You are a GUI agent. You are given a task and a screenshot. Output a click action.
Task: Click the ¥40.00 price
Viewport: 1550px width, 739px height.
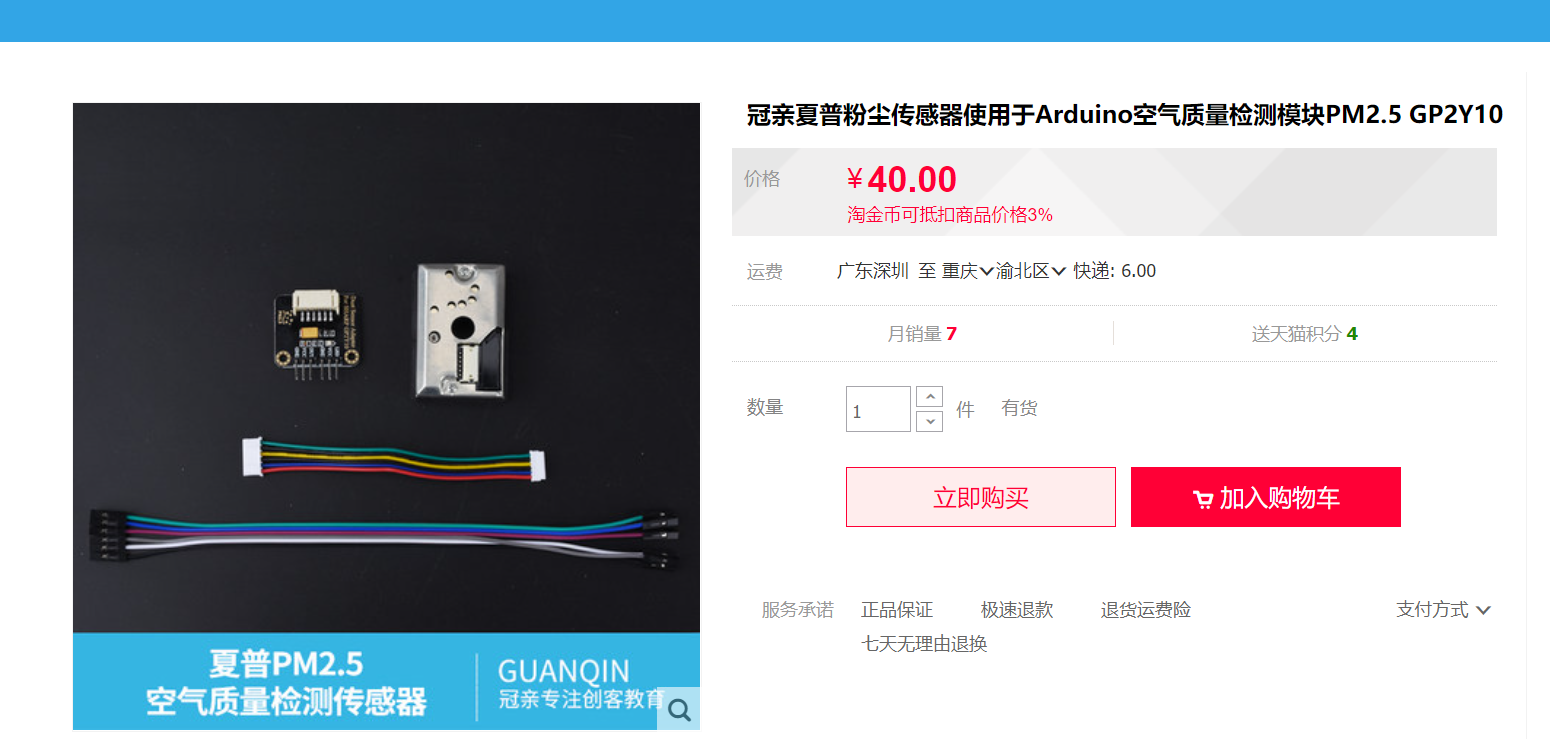(902, 180)
